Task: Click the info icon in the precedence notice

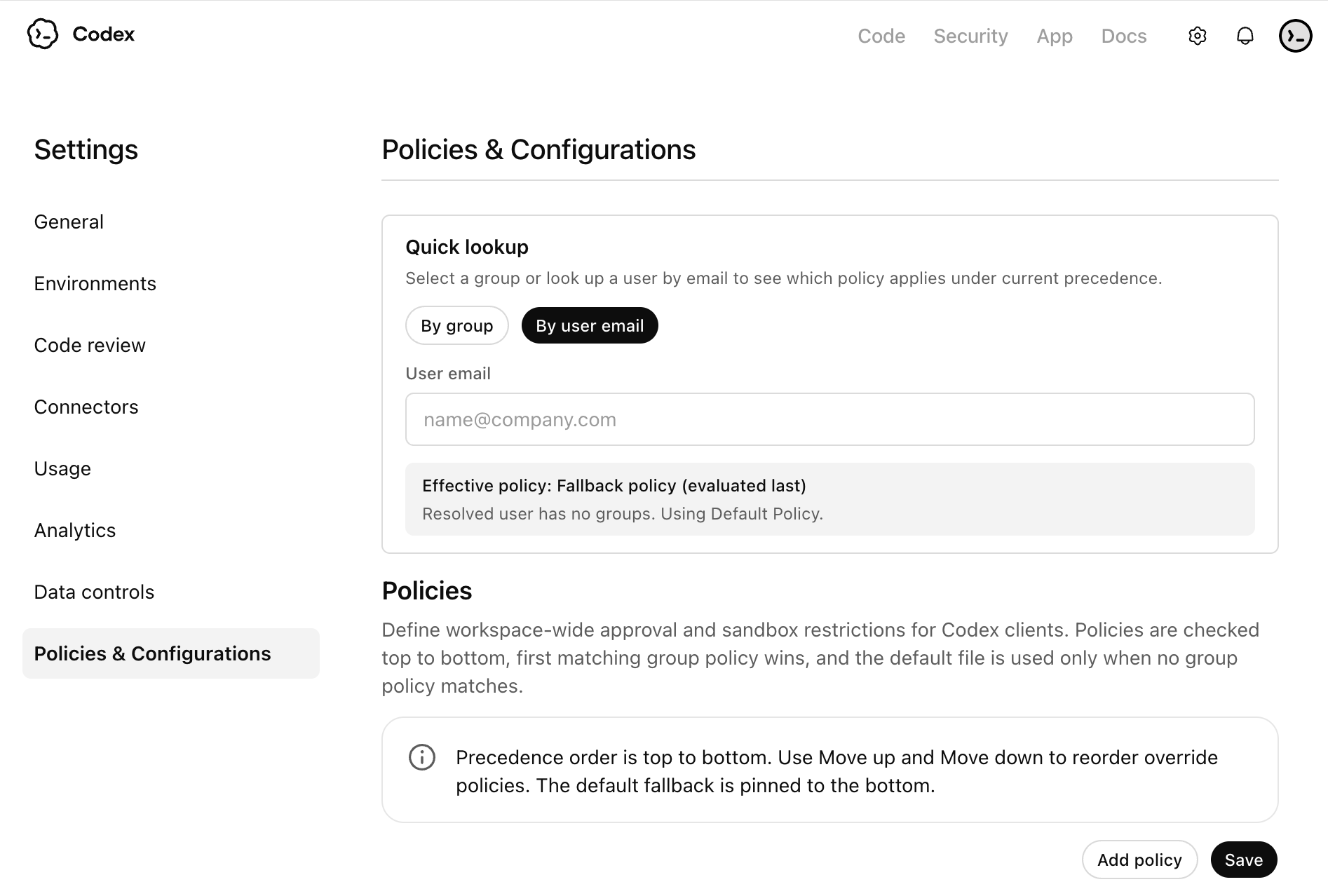Action: click(421, 758)
